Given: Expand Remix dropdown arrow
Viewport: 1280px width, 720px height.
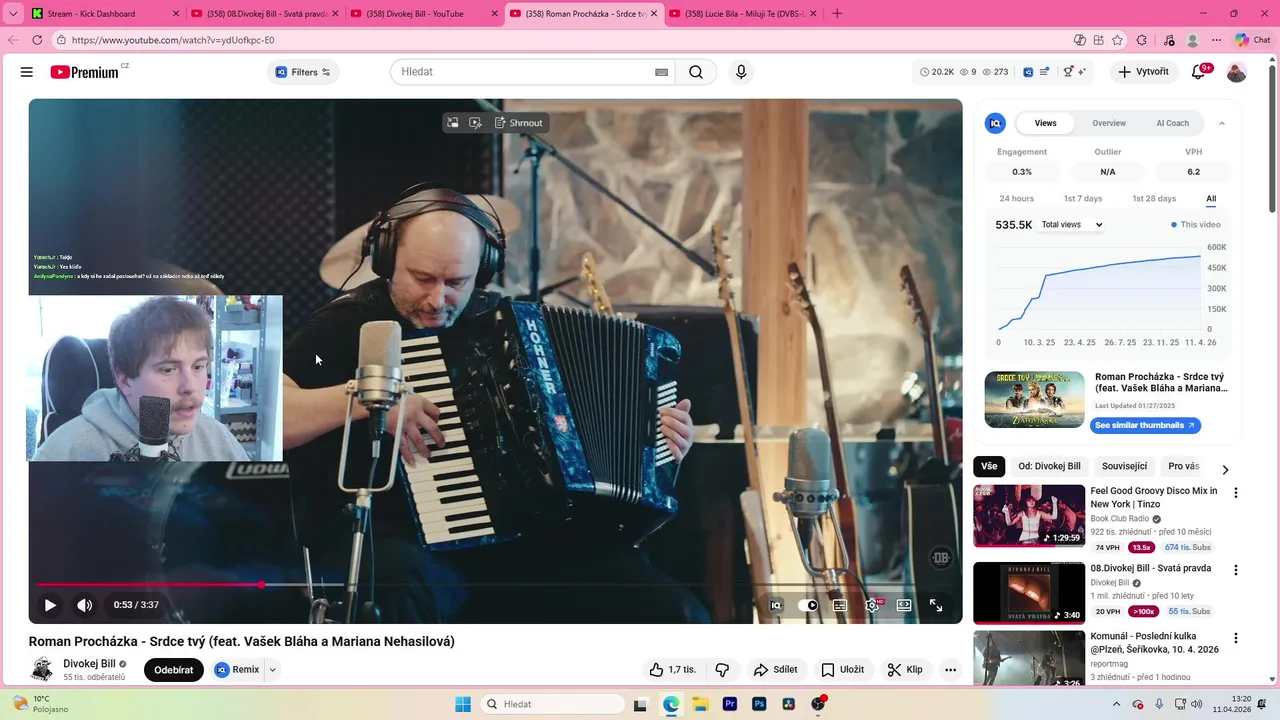Looking at the screenshot, I should click(x=272, y=670).
